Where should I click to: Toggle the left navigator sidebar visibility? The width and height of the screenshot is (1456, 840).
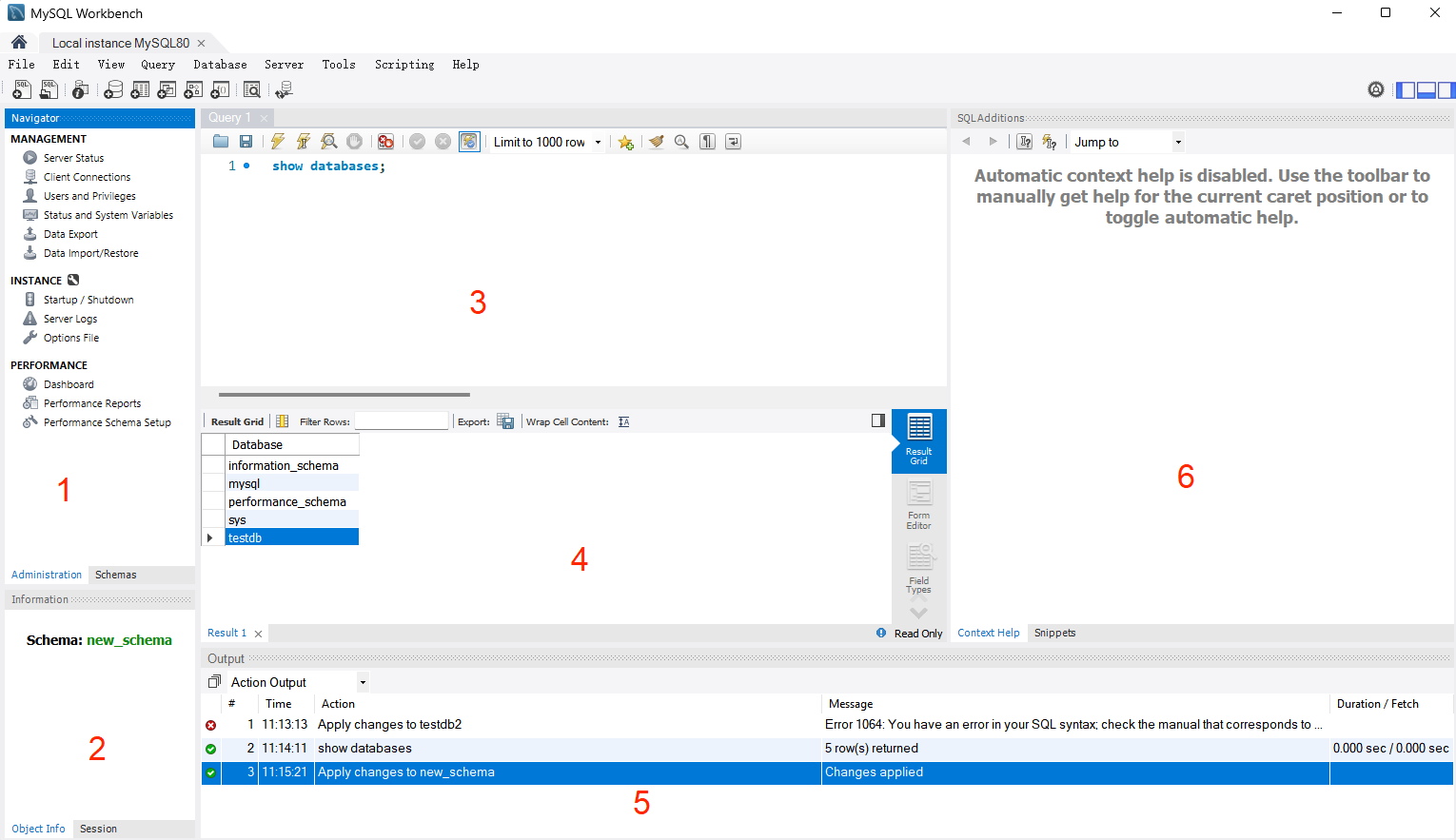click(x=1406, y=90)
